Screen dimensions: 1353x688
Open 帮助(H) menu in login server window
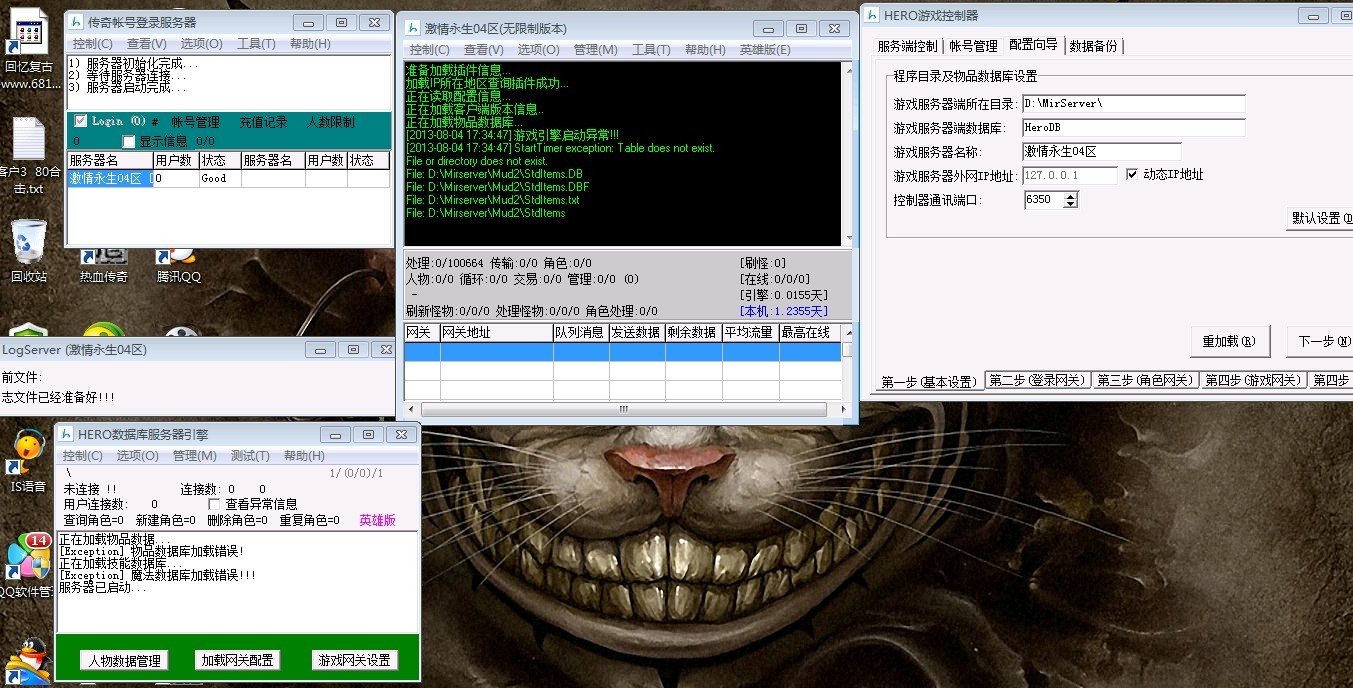[310, 44]
